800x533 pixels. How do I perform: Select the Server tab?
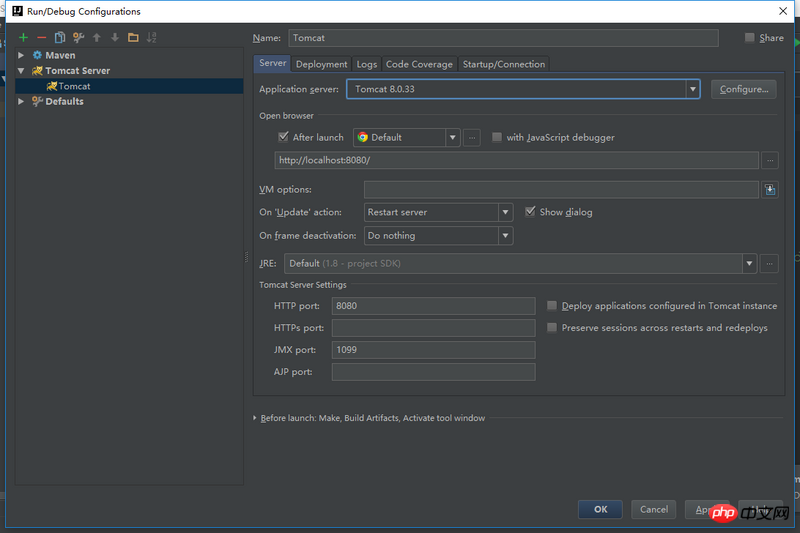point(272,63)
